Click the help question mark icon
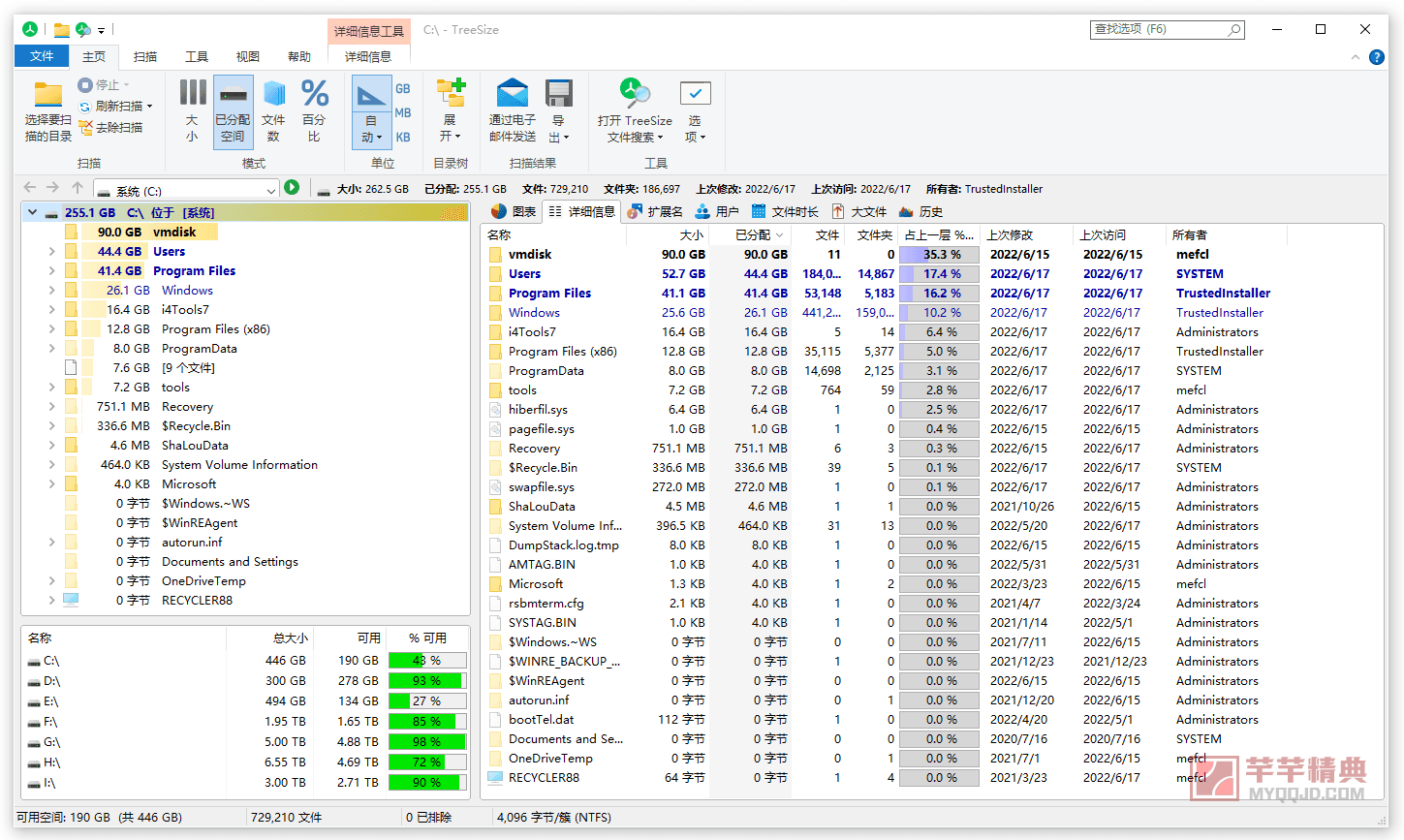Image resolution: width=1404 pixels, height=840 pixels. click(1376, 57)
